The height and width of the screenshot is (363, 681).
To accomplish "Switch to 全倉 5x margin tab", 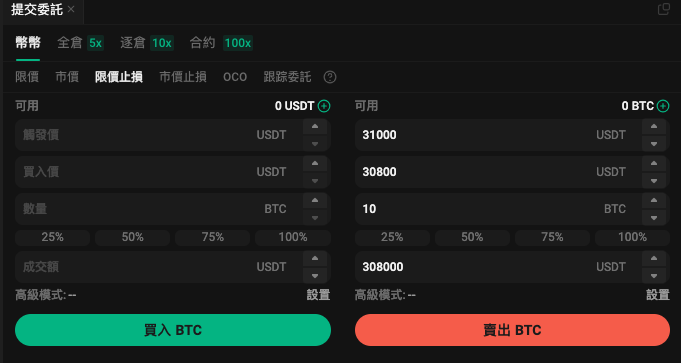I will 80,43.
